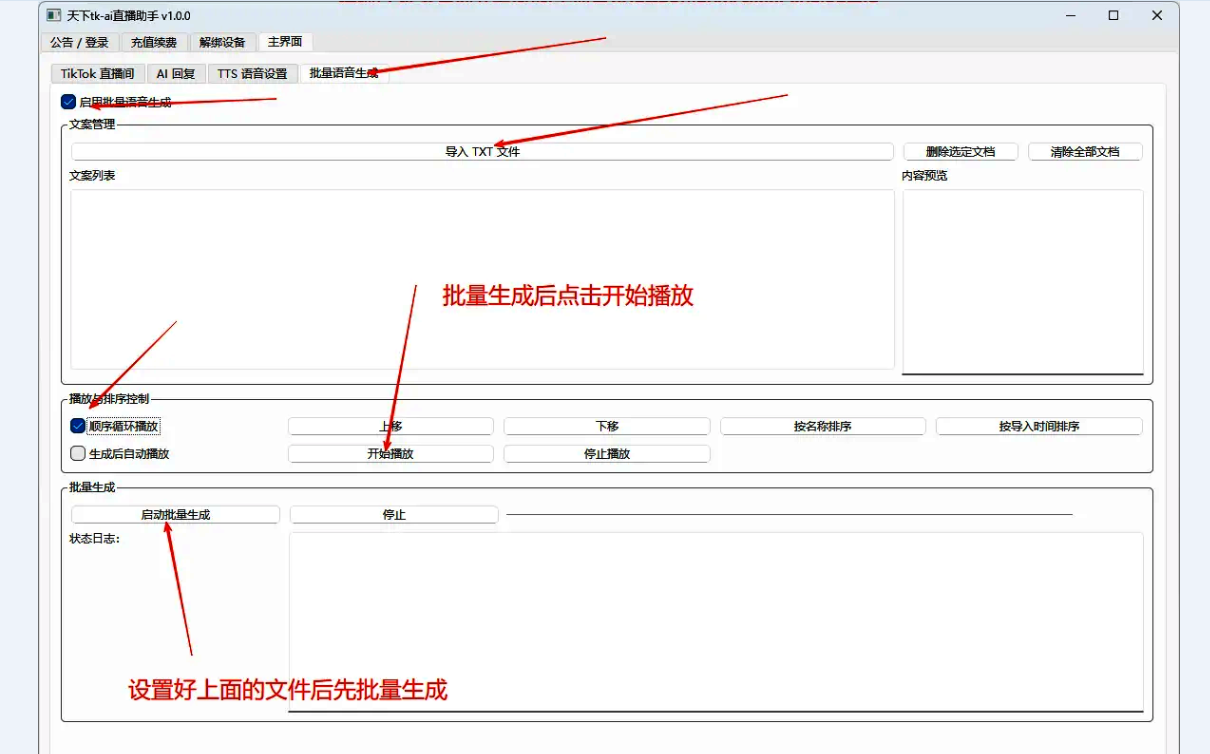This screenshot has height=754, width=1210.
Task: Go to the 解绑设备 tab
Action: pyautogui.click(x=222, y=42)
